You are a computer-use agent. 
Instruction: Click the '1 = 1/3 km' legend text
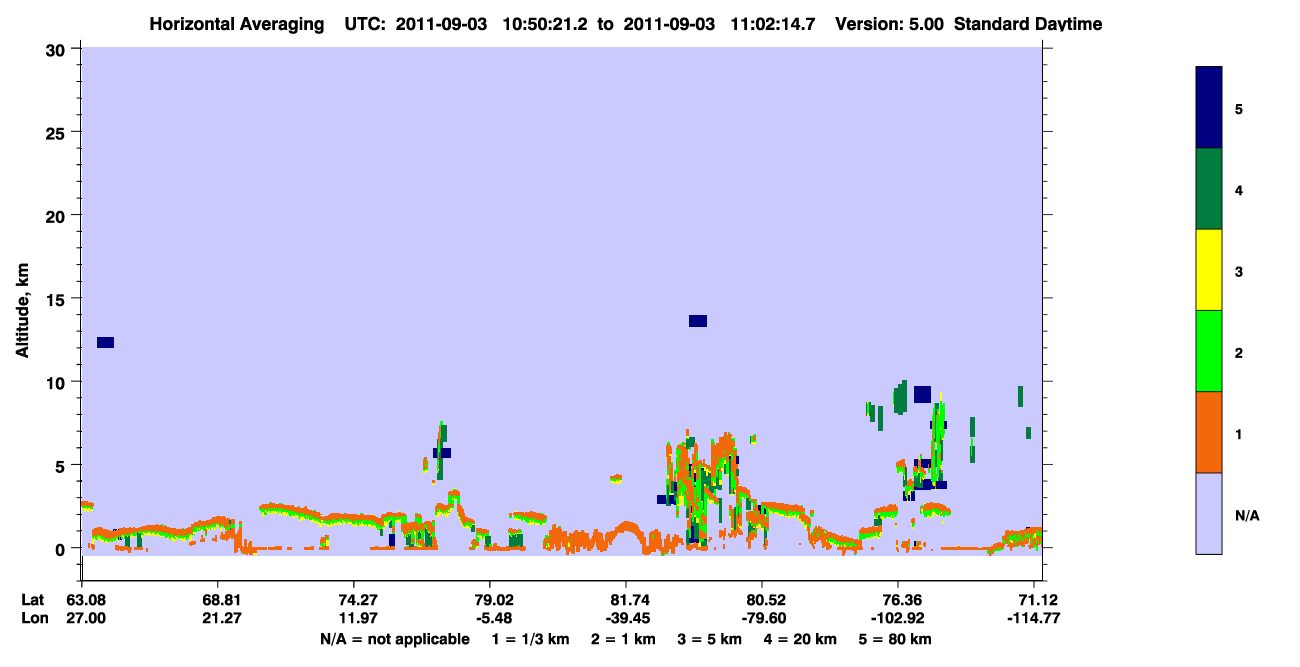[532, 639]
